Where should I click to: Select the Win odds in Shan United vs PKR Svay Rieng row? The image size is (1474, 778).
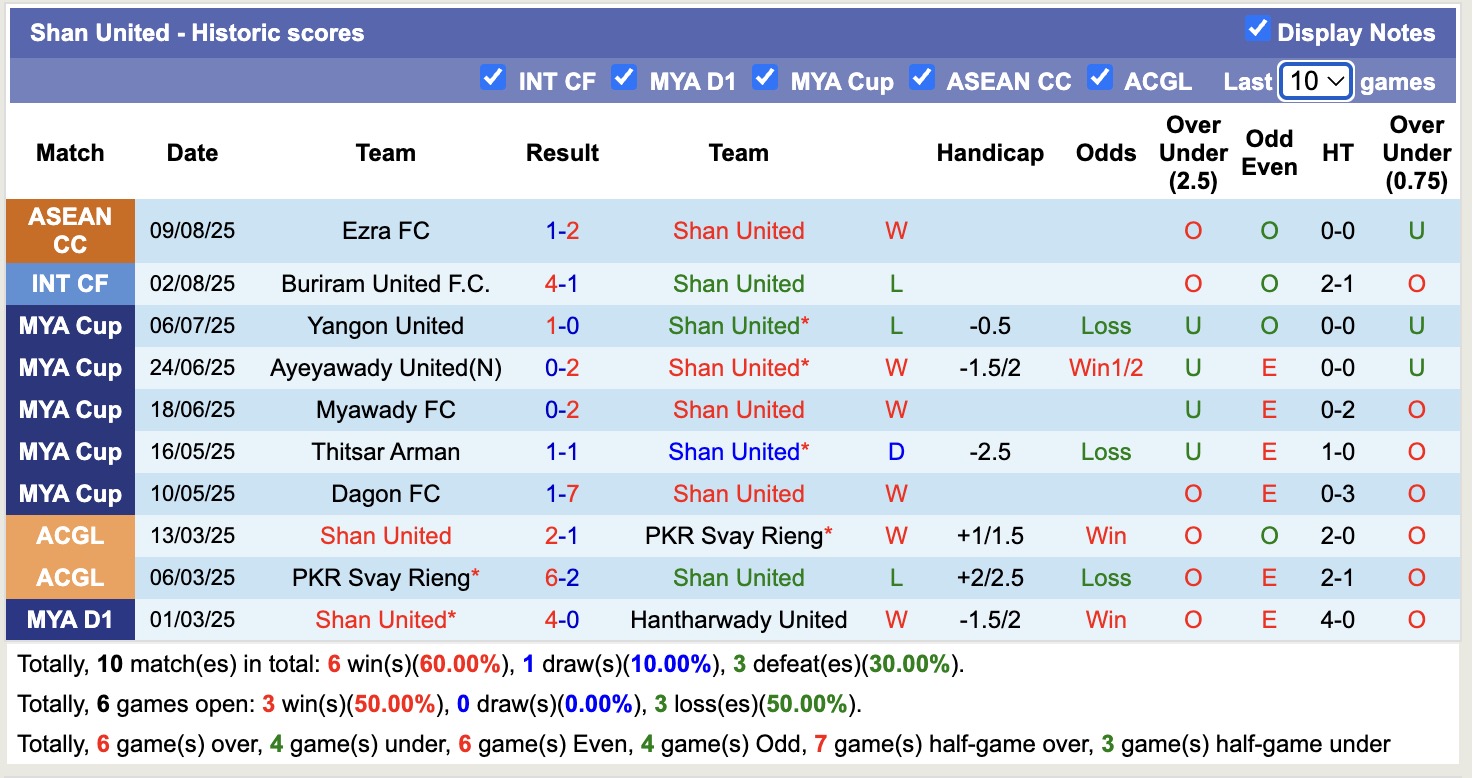1105,535
